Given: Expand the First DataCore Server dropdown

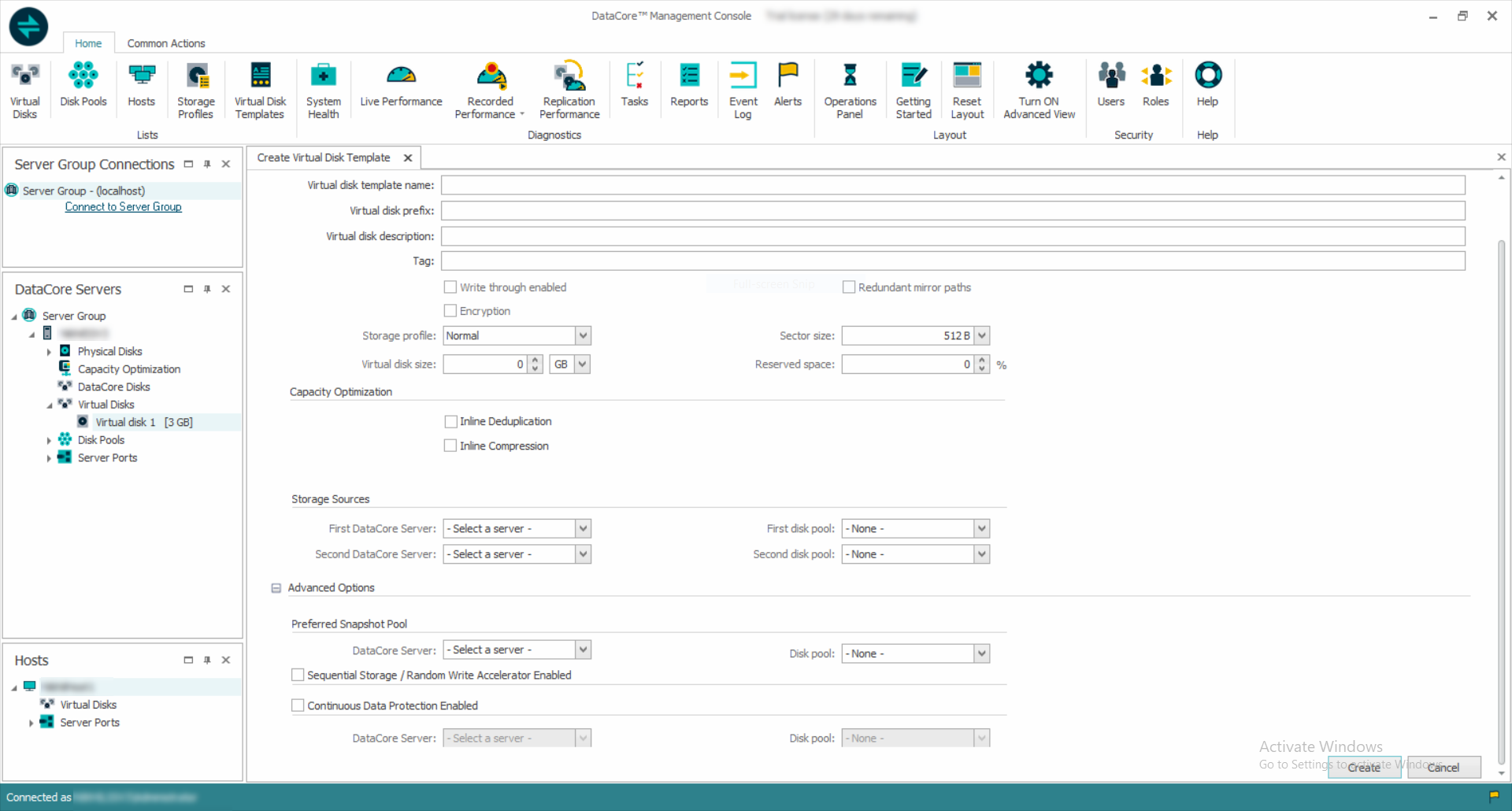Looking at the screenshot, I should 583,529.
